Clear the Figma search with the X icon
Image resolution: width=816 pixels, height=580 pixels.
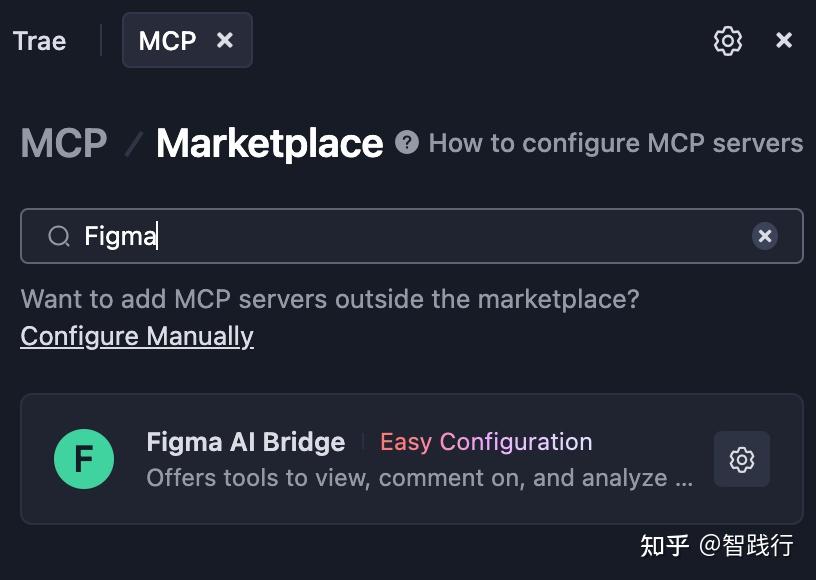(765, 235)
